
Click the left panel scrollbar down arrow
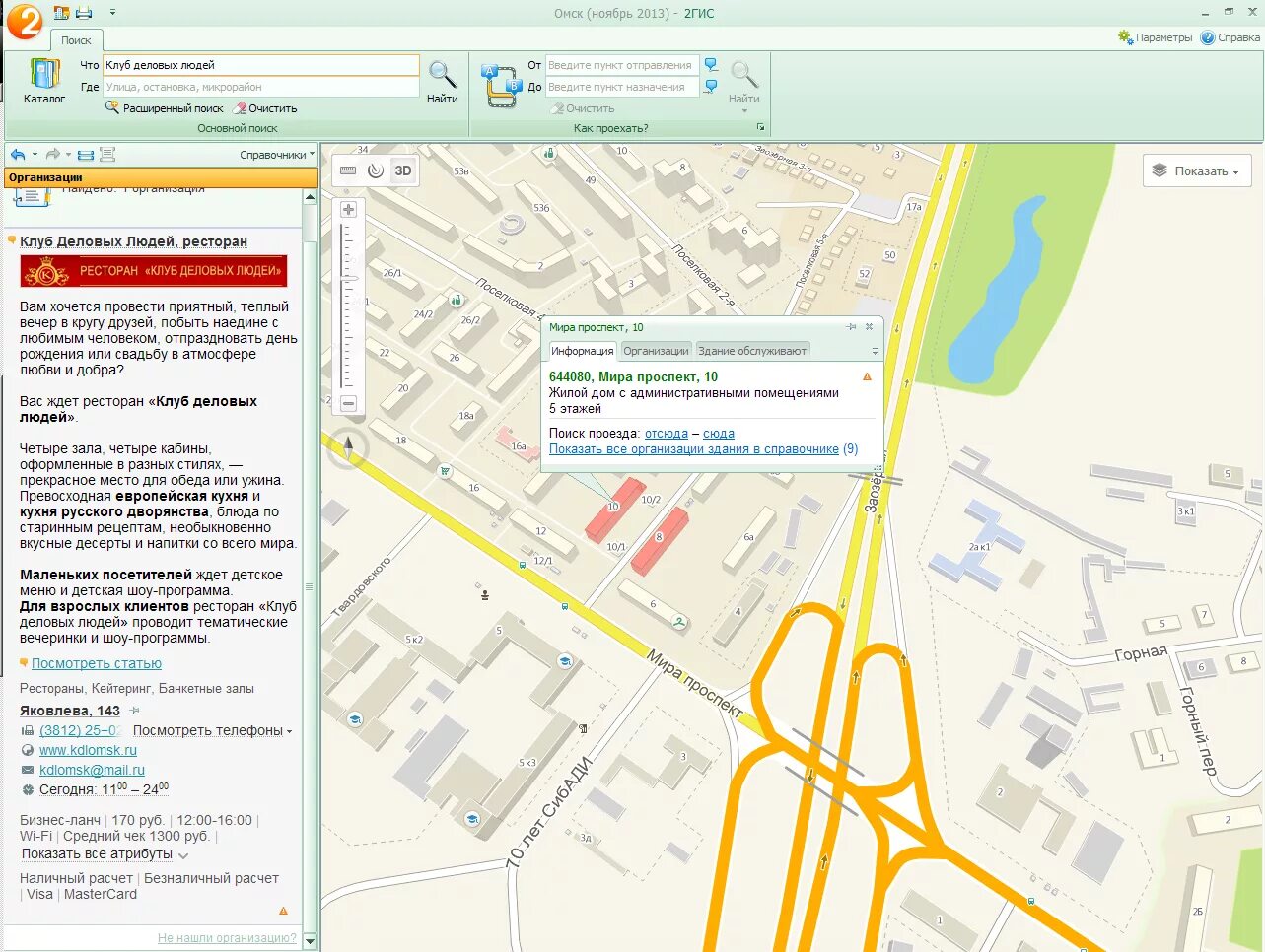point(310,941)
